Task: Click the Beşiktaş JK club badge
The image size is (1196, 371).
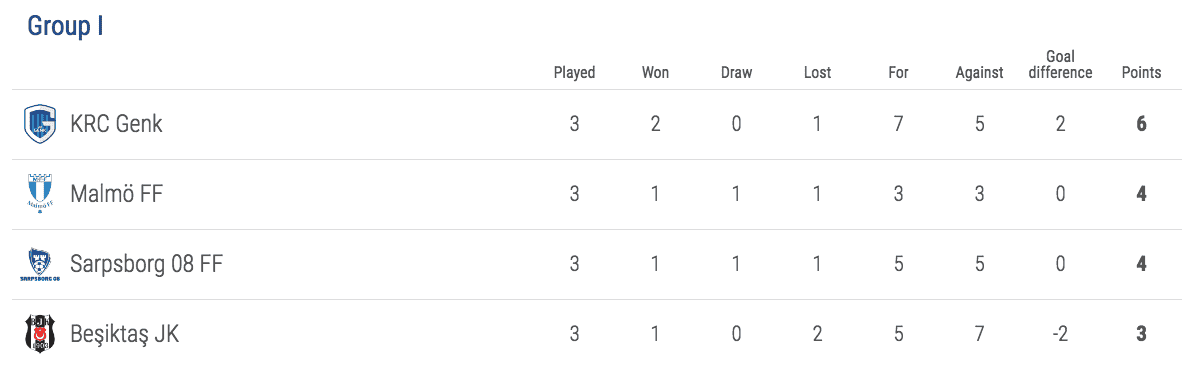Action: 40,334
